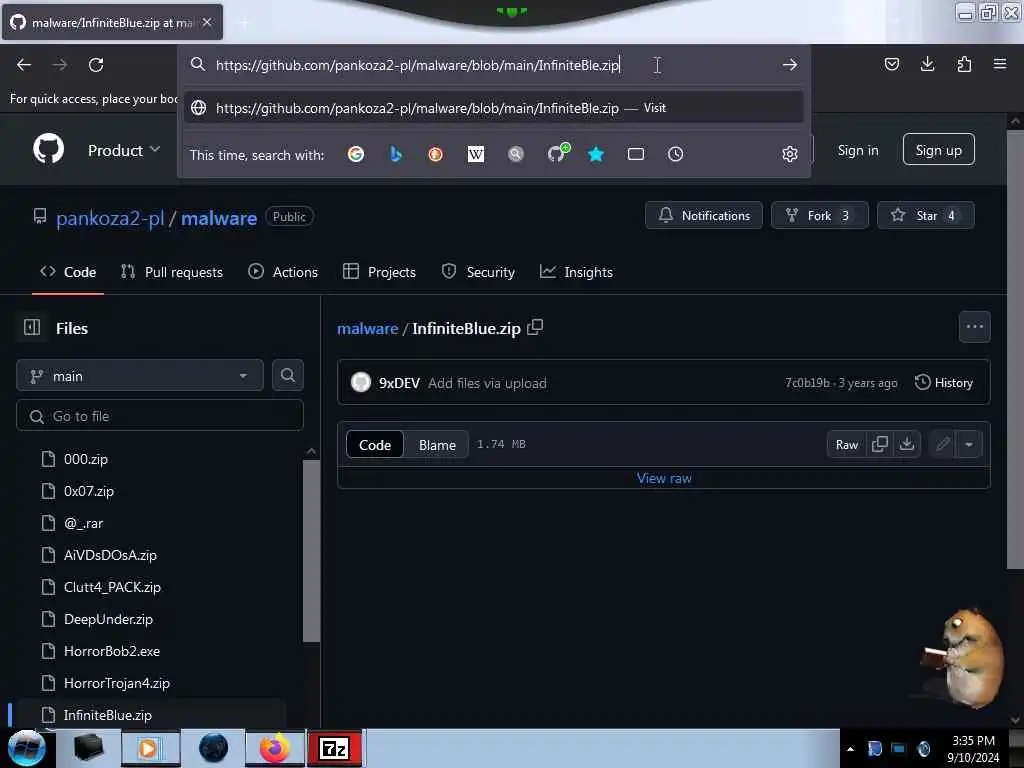The image size is (1024, 768).
Task: Star the malware repository
Action: click(925, 216)
